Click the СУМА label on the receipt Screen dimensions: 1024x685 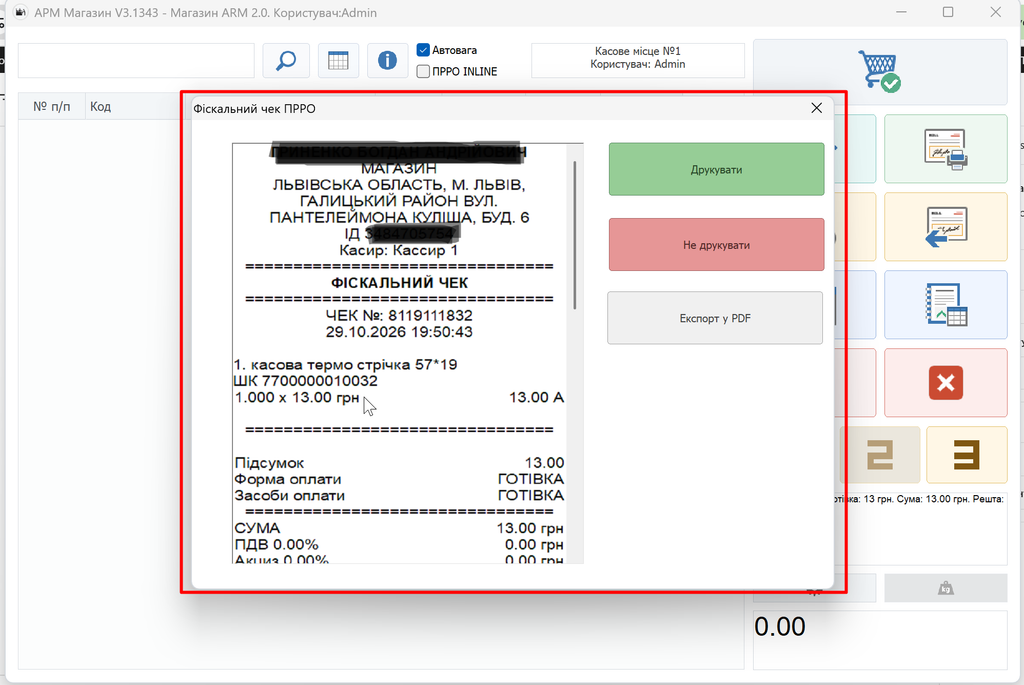[x=257, y=528]
